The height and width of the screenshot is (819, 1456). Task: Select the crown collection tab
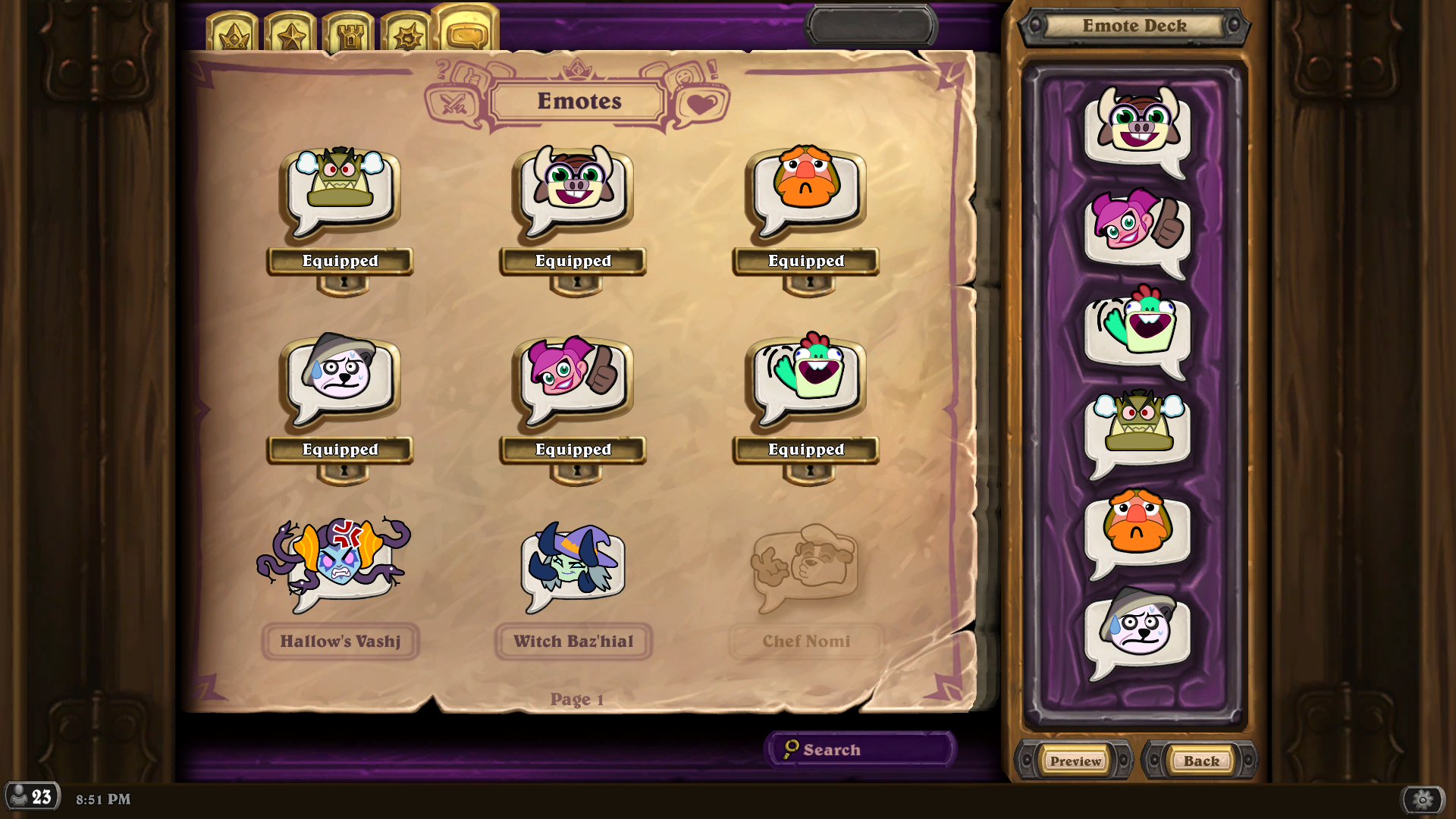point(233,33)
